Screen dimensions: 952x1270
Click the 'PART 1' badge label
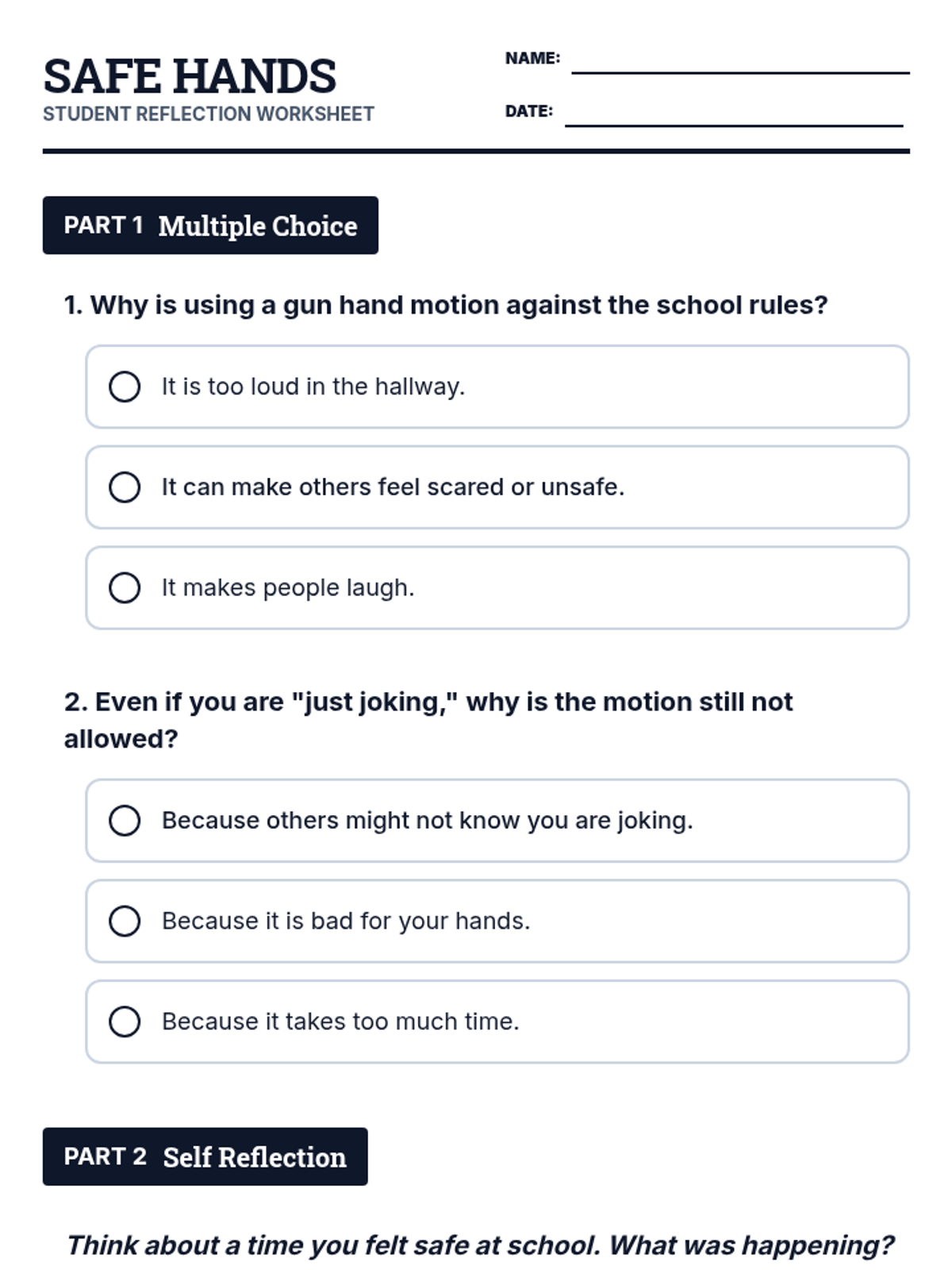click(103, 225)
